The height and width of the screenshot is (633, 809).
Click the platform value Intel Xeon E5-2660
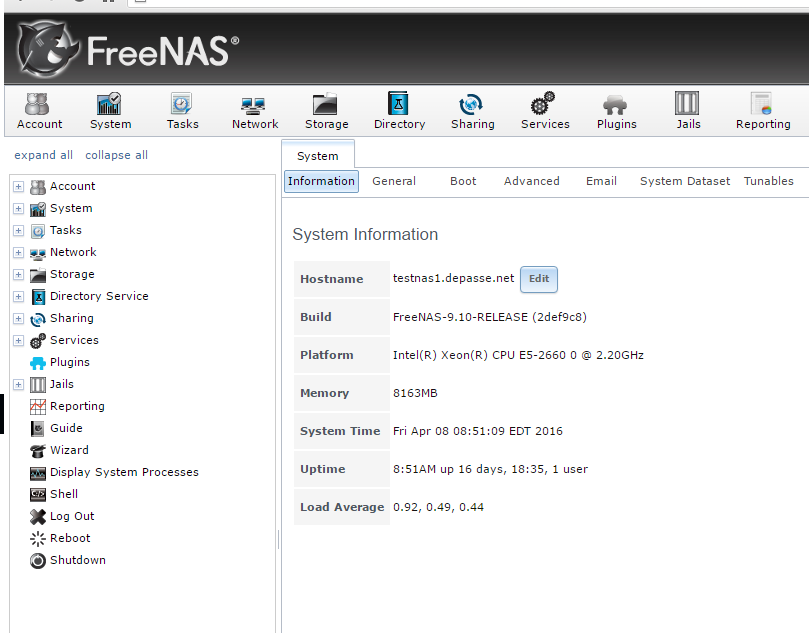[518, 355]
